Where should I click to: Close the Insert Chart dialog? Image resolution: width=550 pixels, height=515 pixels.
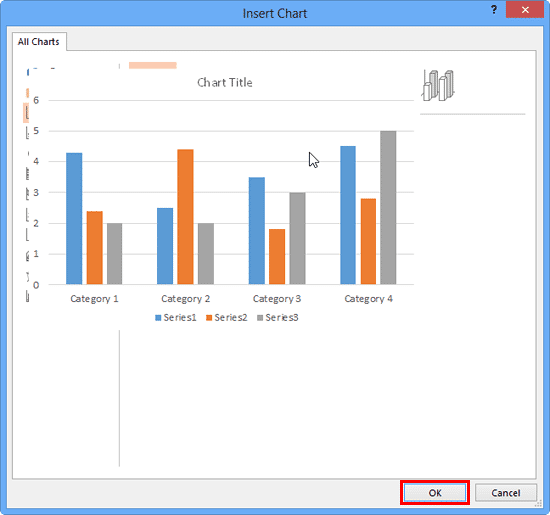point(525,10)
